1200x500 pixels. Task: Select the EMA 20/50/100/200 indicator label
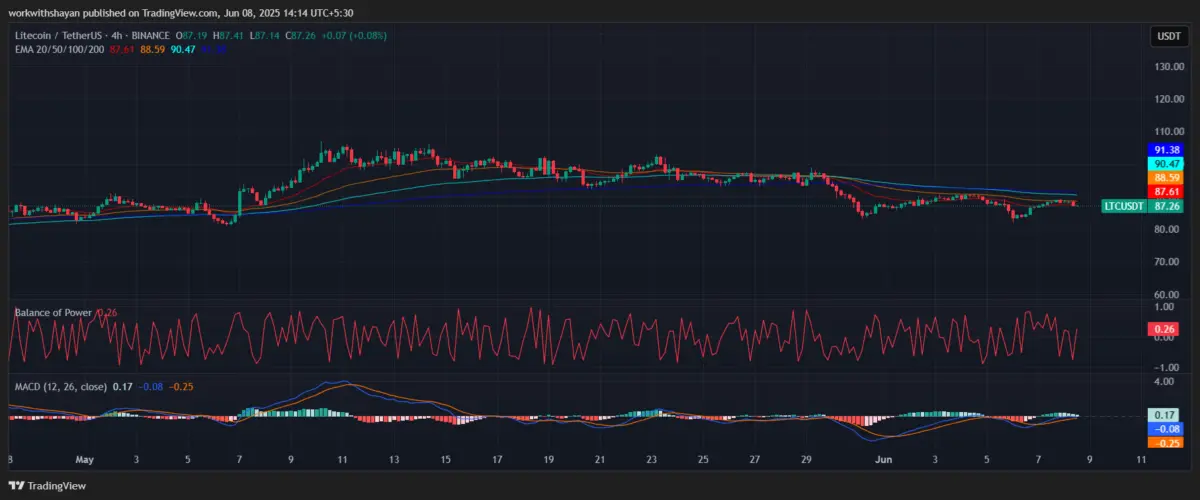click(x=60, y=48)
